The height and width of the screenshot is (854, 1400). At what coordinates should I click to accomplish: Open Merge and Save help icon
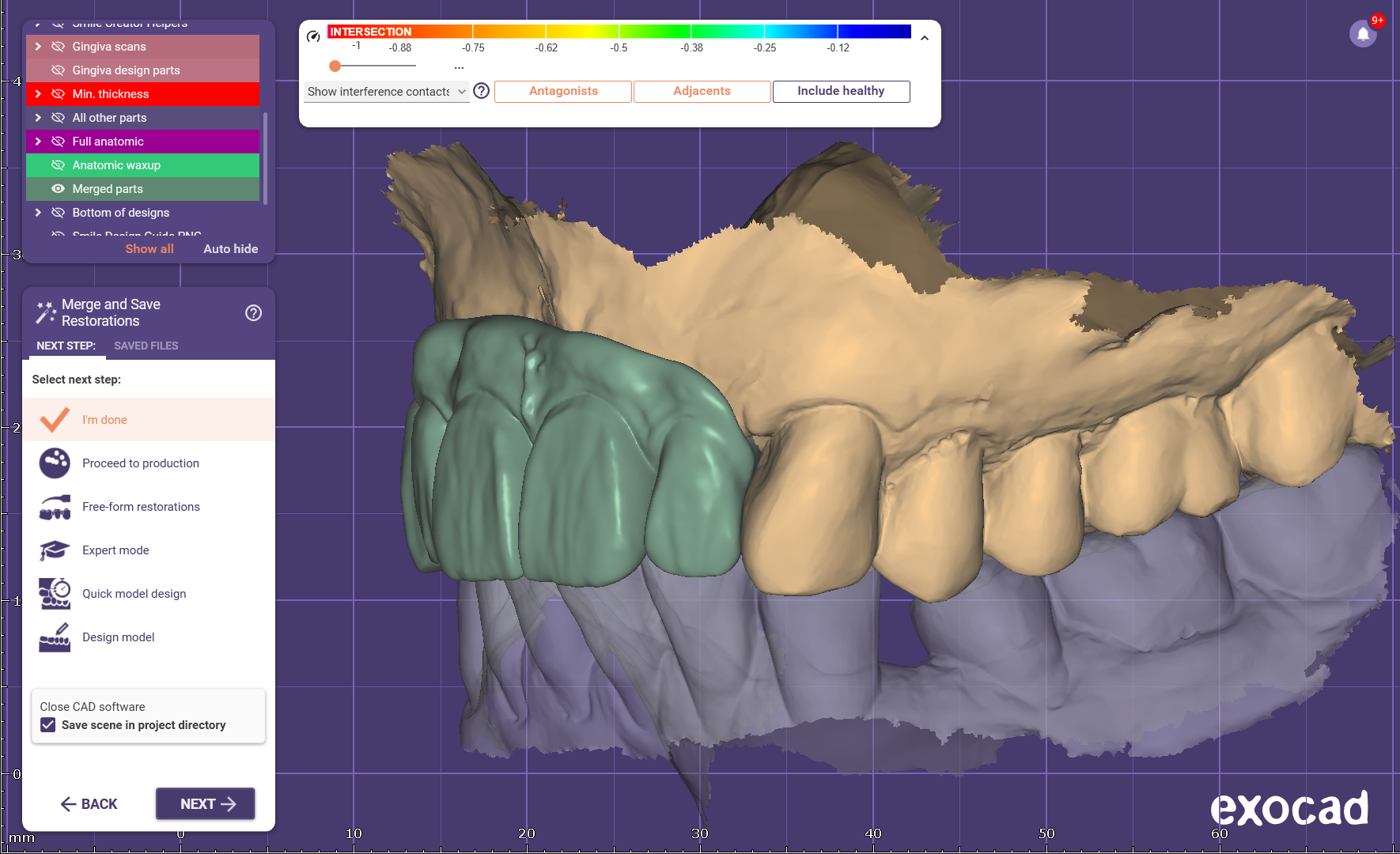253,313
